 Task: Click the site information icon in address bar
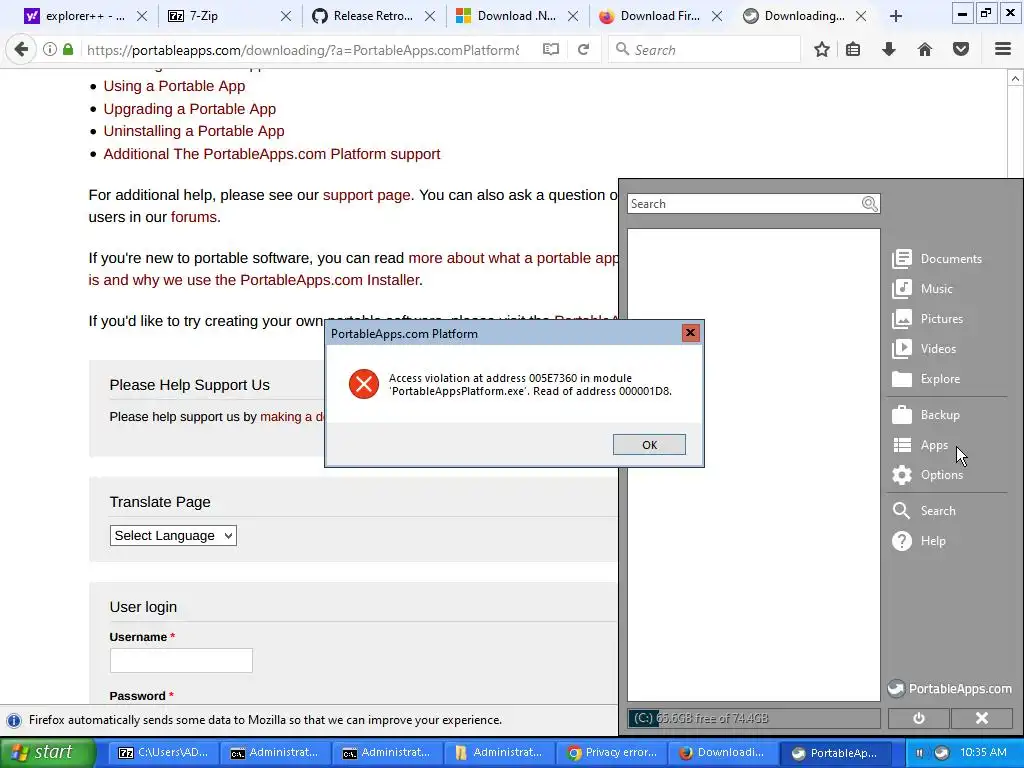(x=50, y=50)
